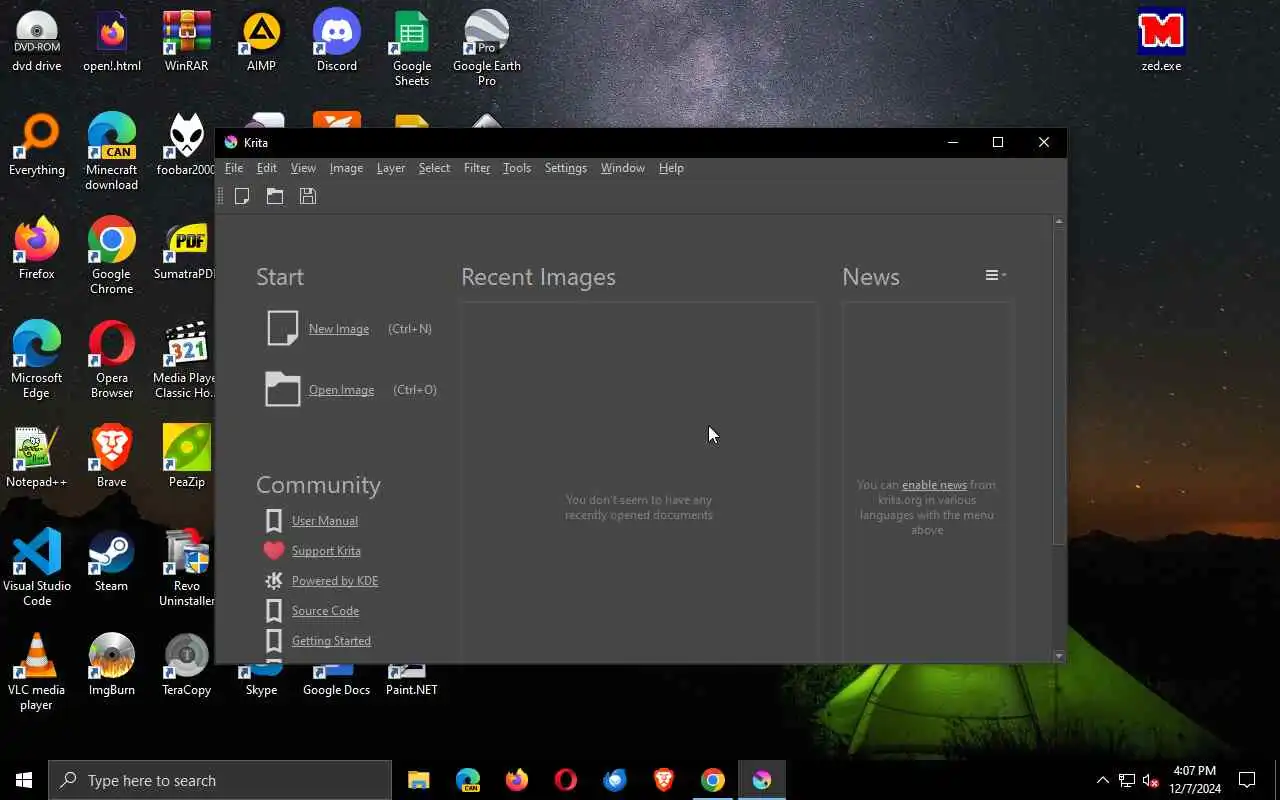This screenshot has height=800, width=1280.
Task: Click the KDE gear logo icon
Action: [273, 580]
